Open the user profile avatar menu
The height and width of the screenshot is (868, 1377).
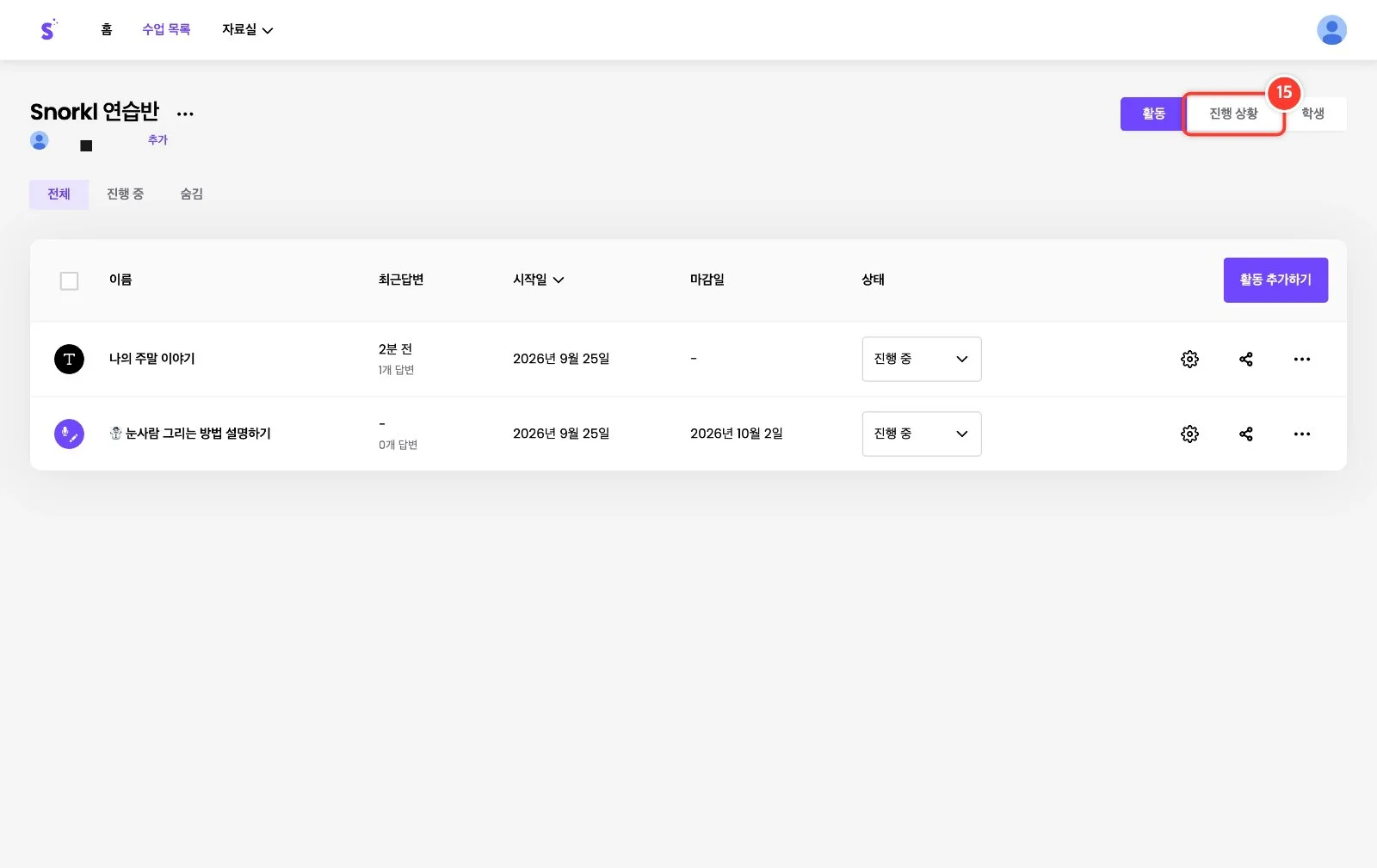pos(1331,30)
